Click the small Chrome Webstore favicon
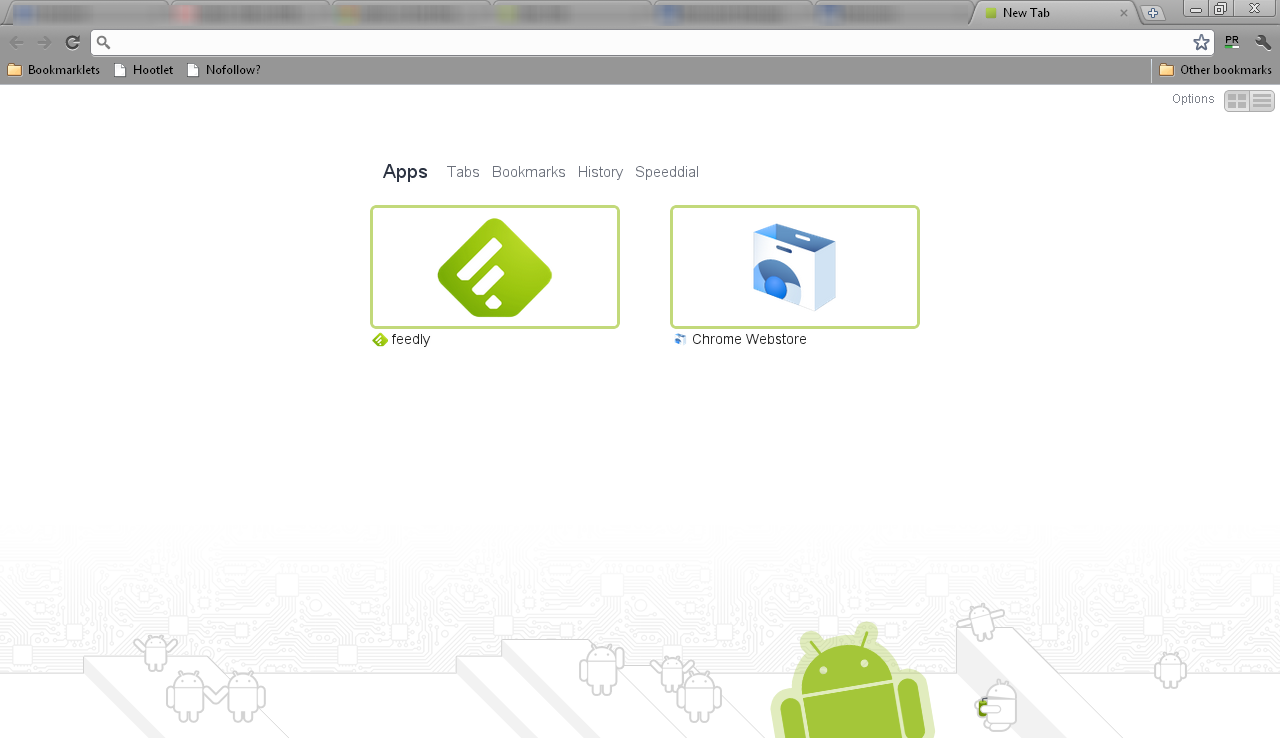 coord(680,340)
